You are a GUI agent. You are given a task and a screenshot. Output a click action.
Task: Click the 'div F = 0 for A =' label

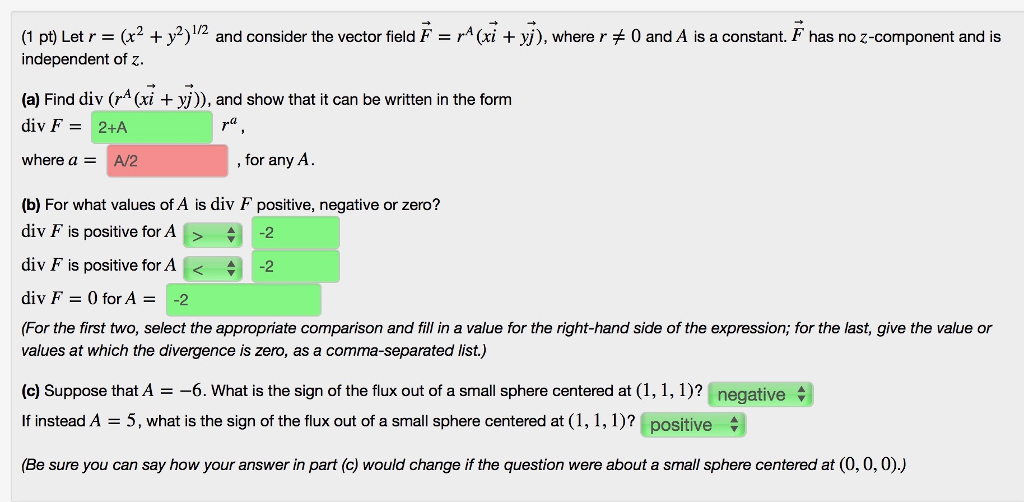click(x=89, y=299)
